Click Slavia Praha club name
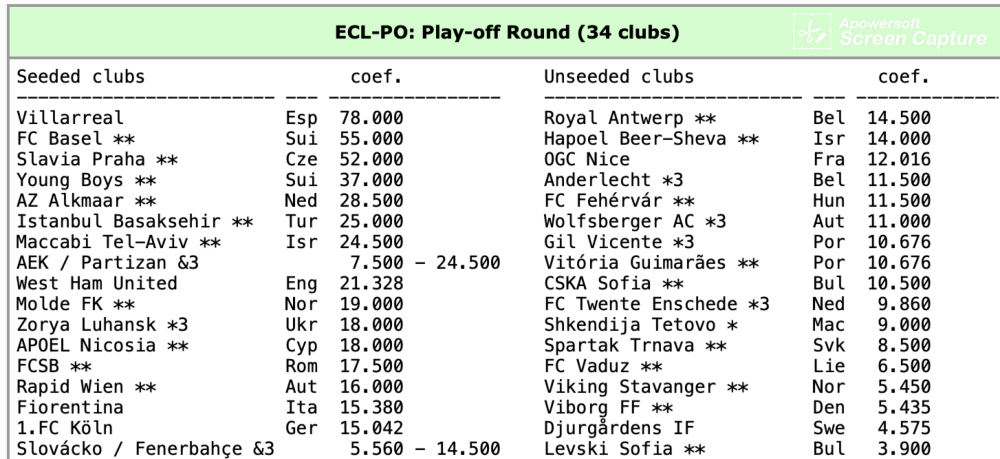 click(x=81, y=159)
